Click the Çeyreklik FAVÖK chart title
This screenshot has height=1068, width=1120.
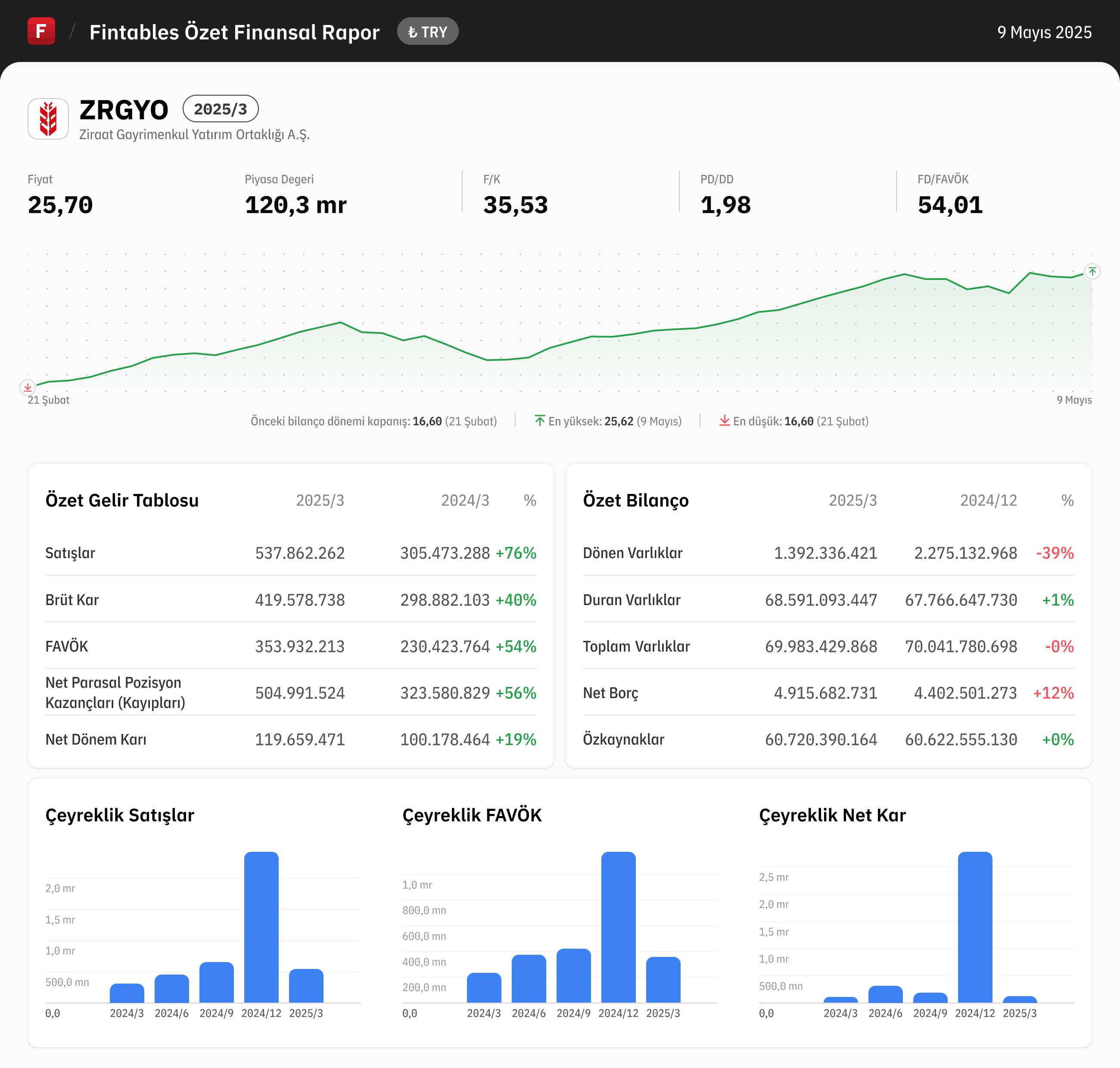point(472,815)
